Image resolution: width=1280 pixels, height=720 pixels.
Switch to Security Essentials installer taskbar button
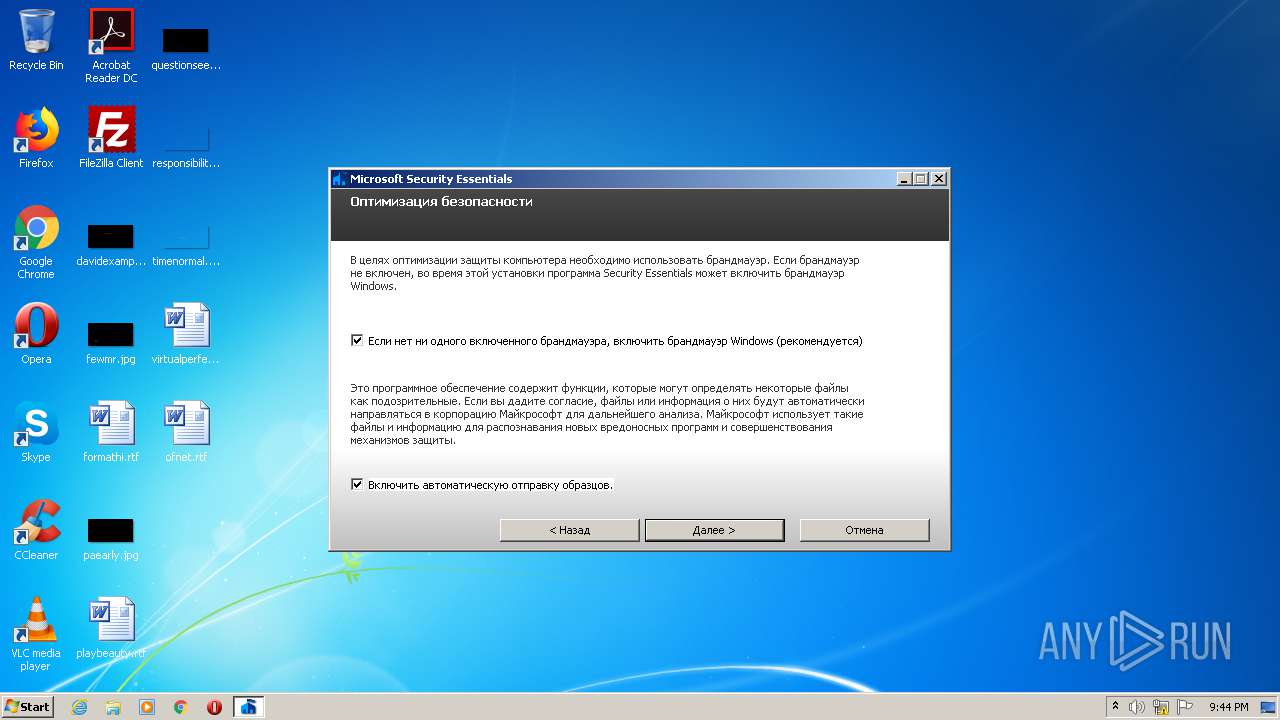[x=249, y=707]
